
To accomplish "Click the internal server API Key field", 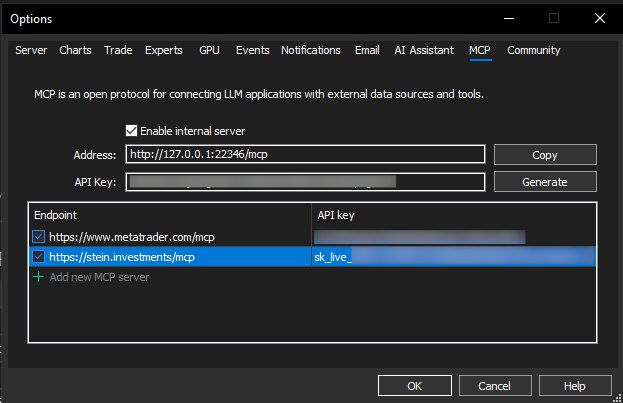I will (305, 182).
